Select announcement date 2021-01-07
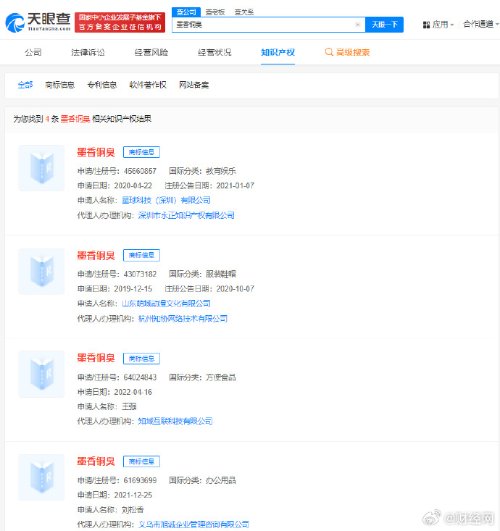 pyautogui.click(x=235, y=186)
